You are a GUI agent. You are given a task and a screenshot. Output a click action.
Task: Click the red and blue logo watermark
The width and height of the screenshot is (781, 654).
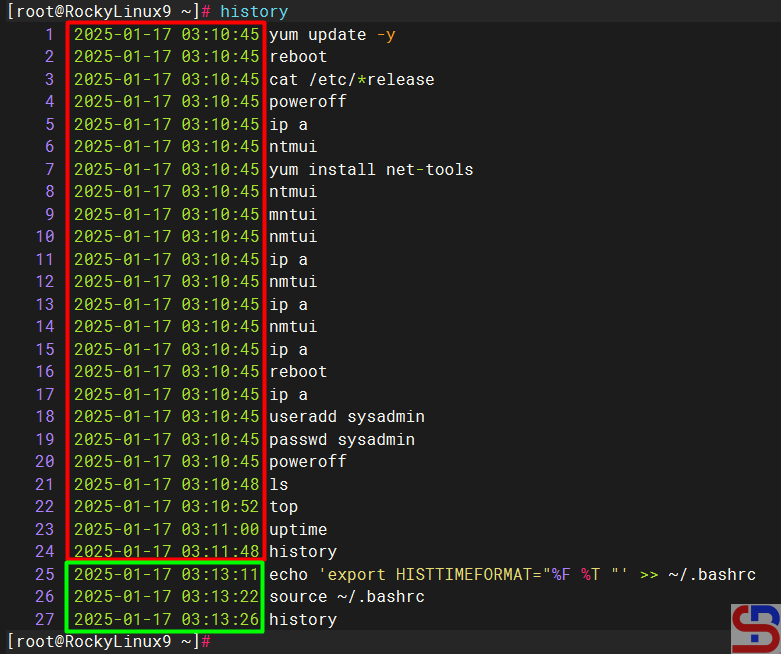[755, 626]
